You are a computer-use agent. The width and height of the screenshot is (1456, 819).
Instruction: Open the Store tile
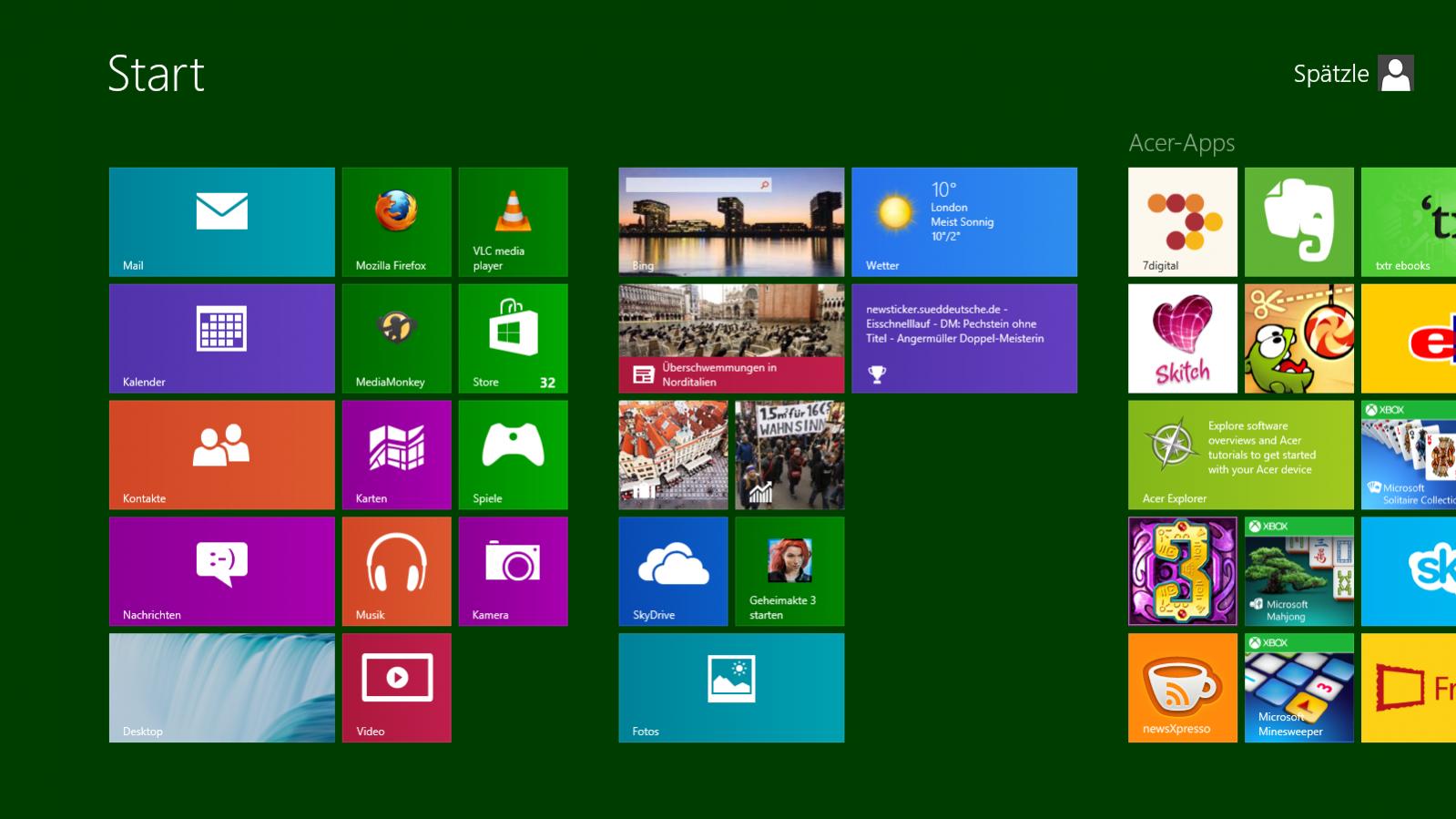(513, 338)
